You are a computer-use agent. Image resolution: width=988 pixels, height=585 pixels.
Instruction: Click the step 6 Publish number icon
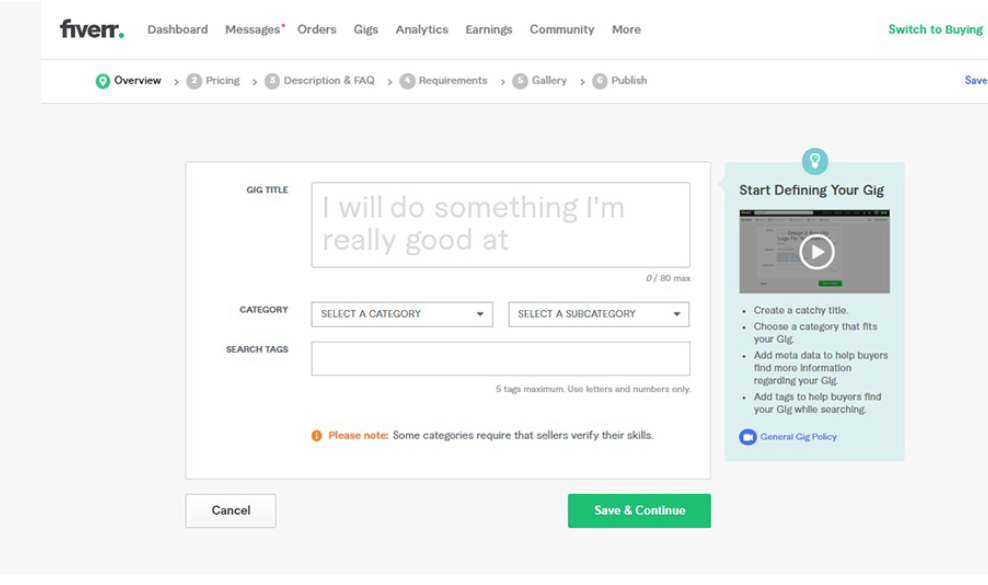pyautogui.click(x=599, y=81)
